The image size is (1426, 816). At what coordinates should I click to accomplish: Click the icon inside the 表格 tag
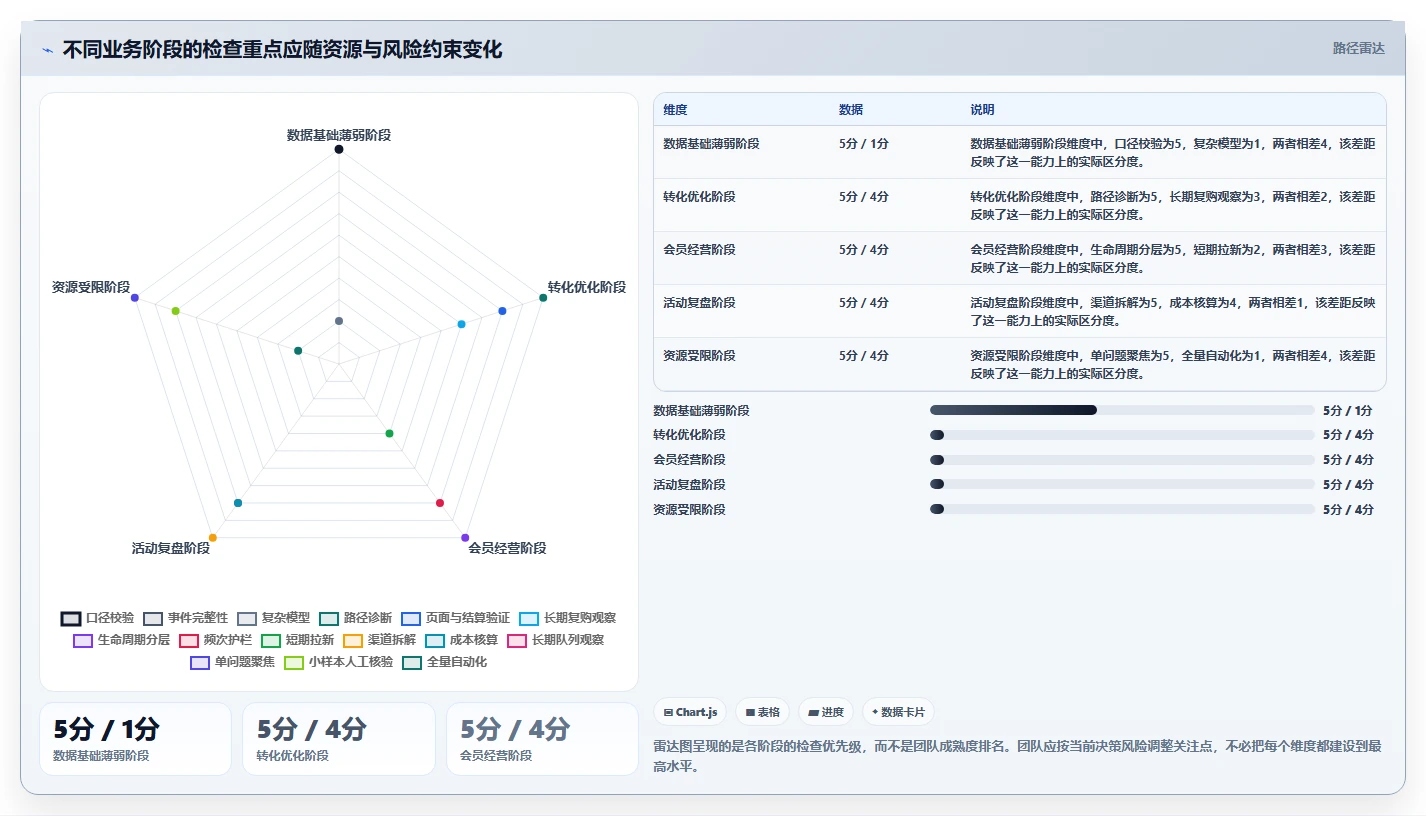750,713
